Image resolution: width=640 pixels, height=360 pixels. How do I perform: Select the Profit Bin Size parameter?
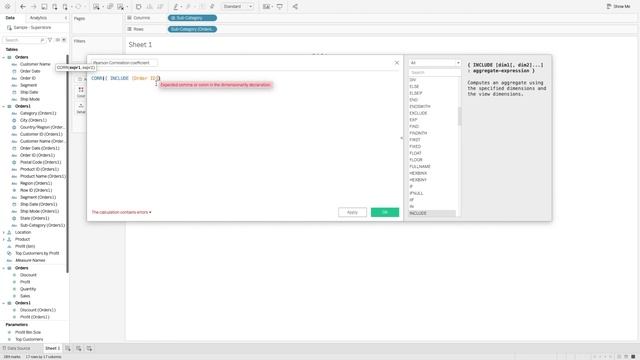[x=28, y=332]
